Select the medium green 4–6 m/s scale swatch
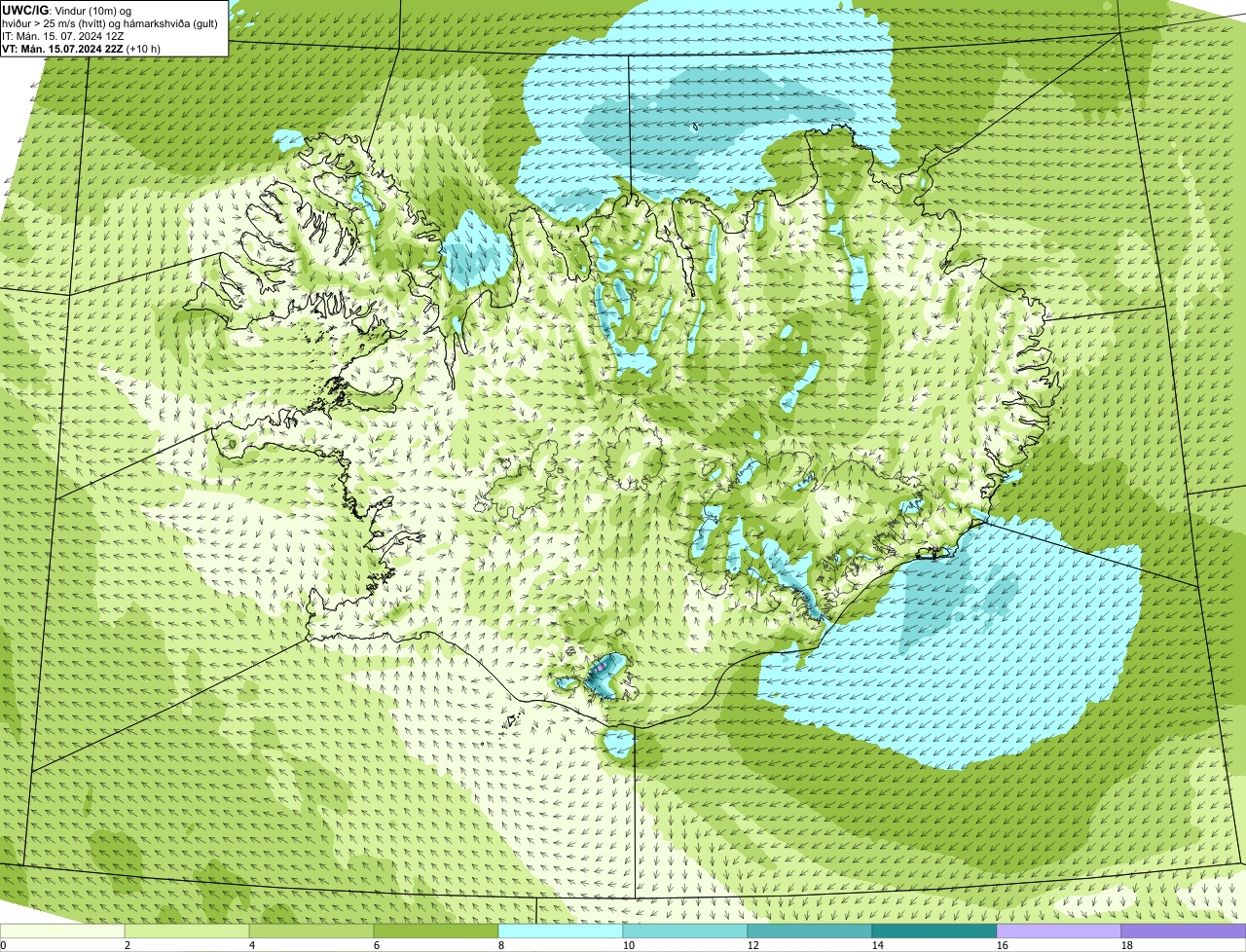1246x952 pixels. click(311, 932)
